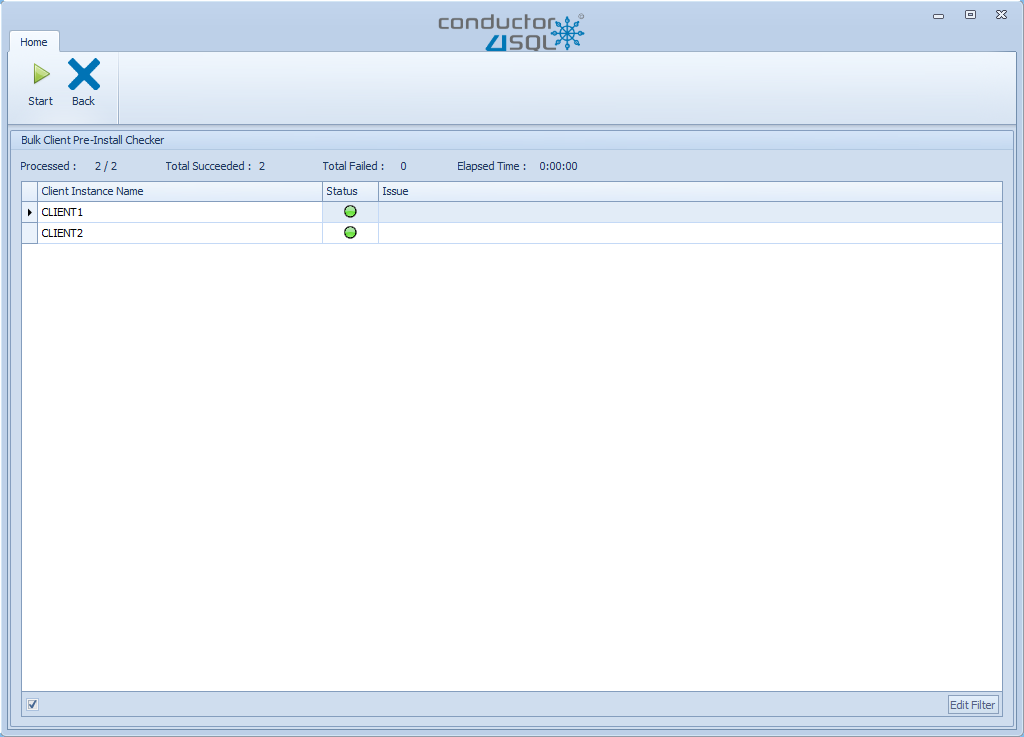Click the CLIENT2 Issue cell
Viewport: 1024px width, 737px height.
coord(690,233)
